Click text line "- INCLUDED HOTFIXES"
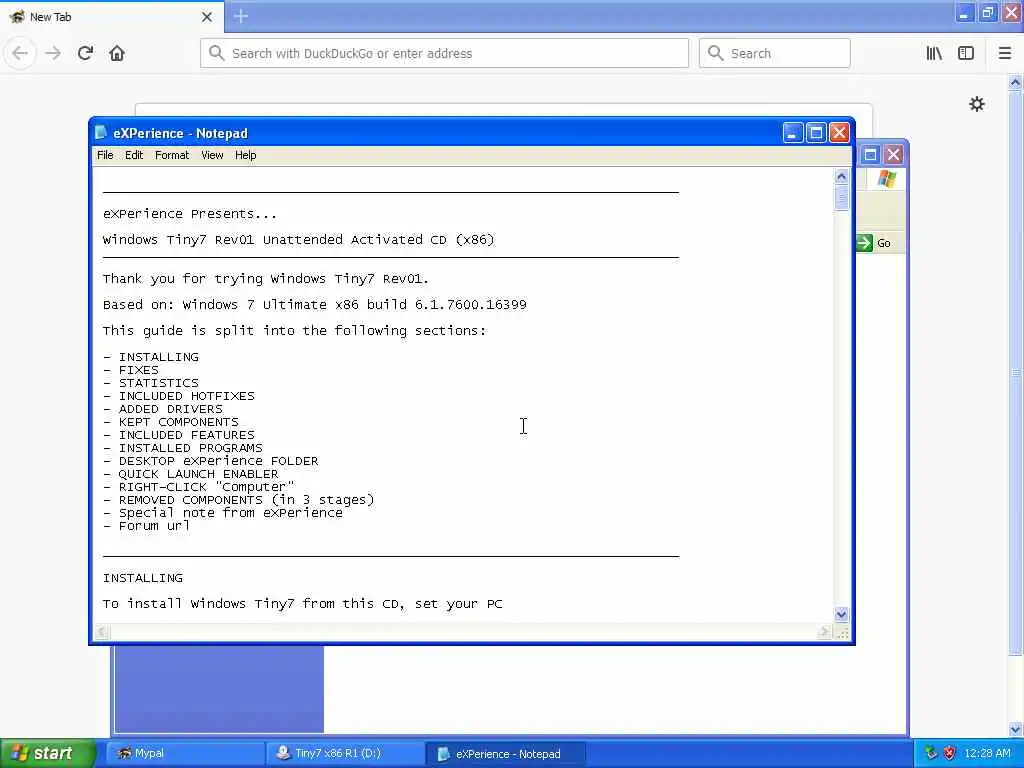Image resolution: width=1024 pixels, height=768 pixels. click(x=179, y=396)
